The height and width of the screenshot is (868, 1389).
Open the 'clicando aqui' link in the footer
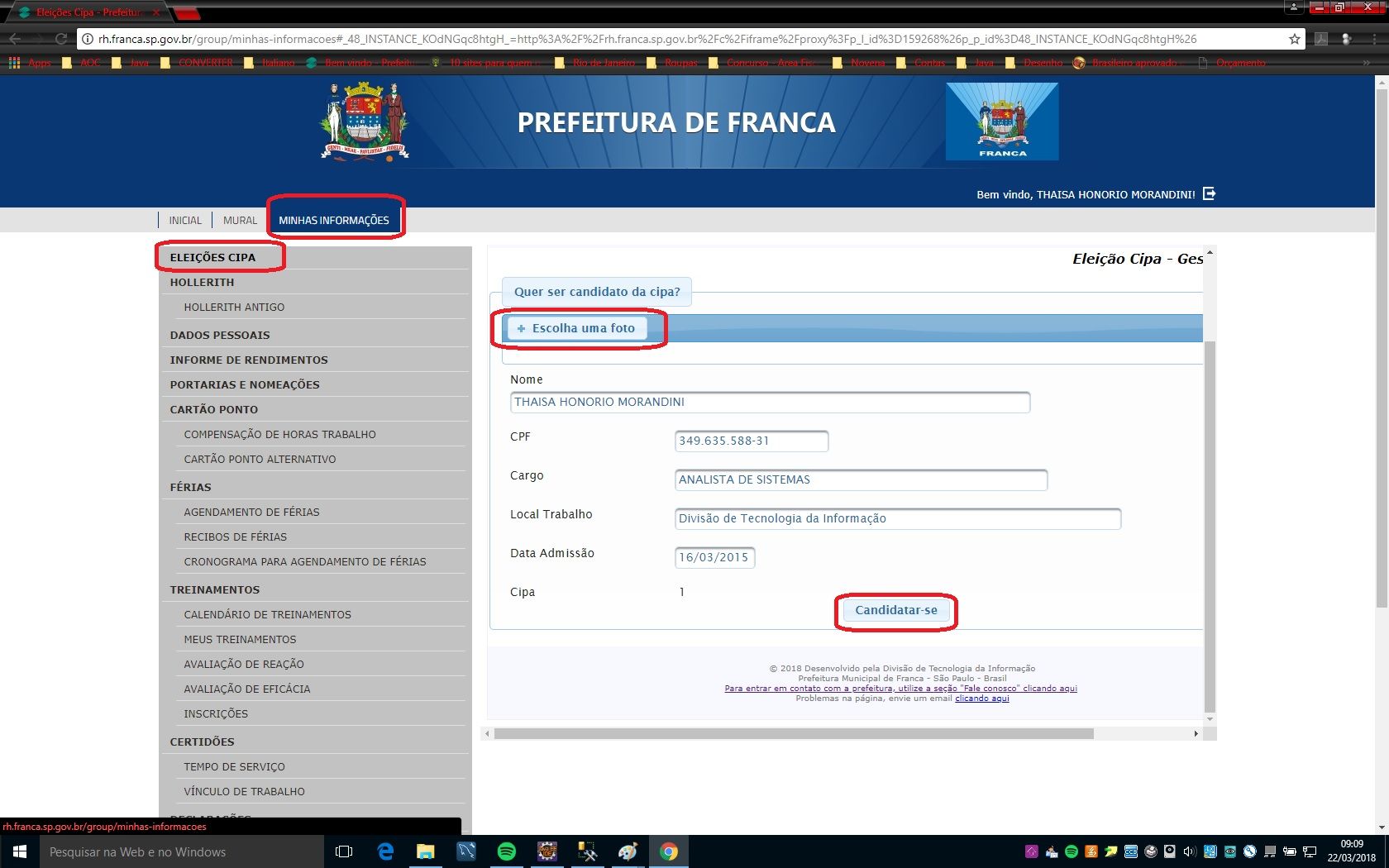coord(981,698)
